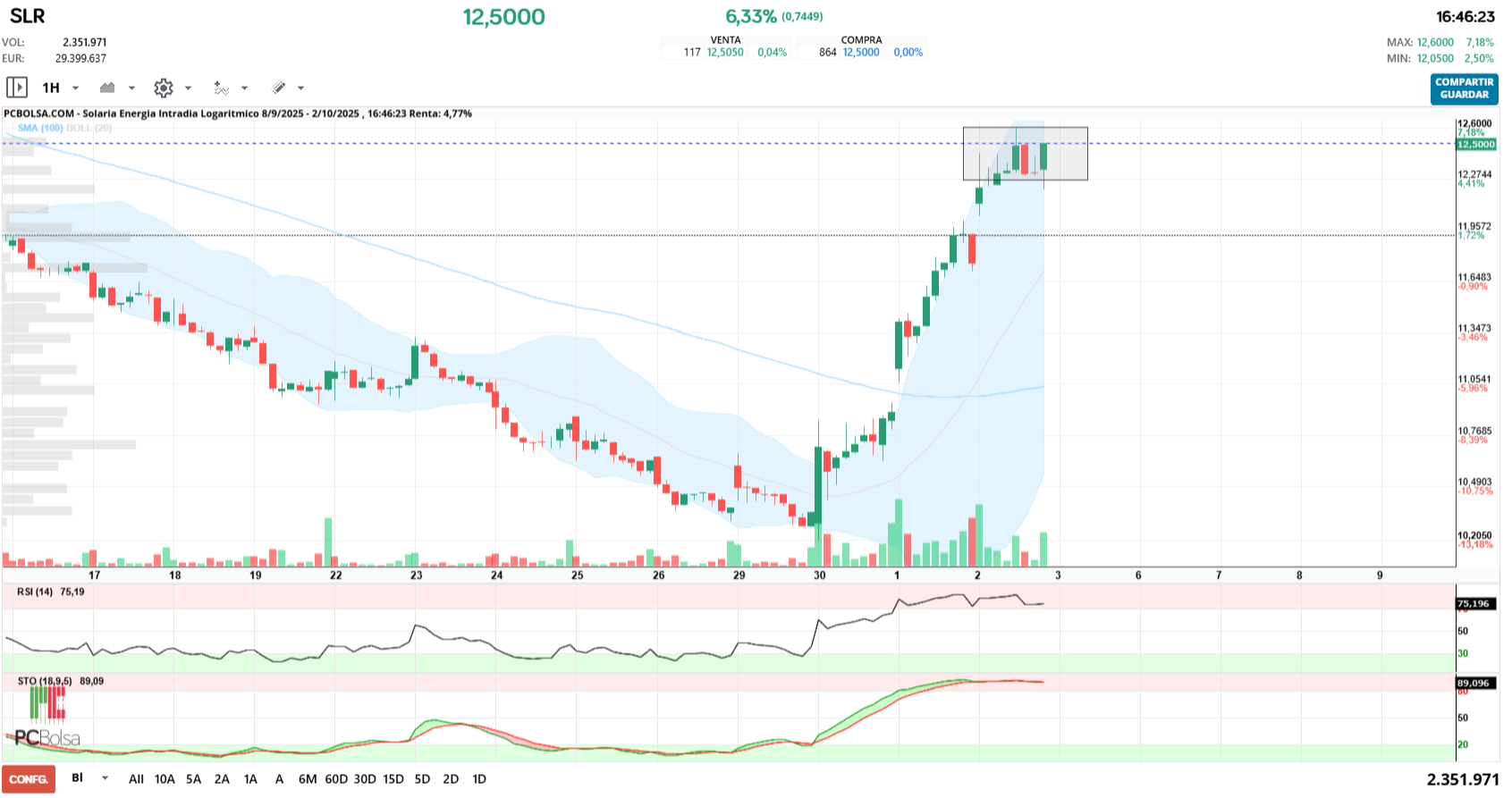This screenshot has width=1512, height=798.
Task: Click the highlighted rectangle on the chart
Action: coord(1025,154)
